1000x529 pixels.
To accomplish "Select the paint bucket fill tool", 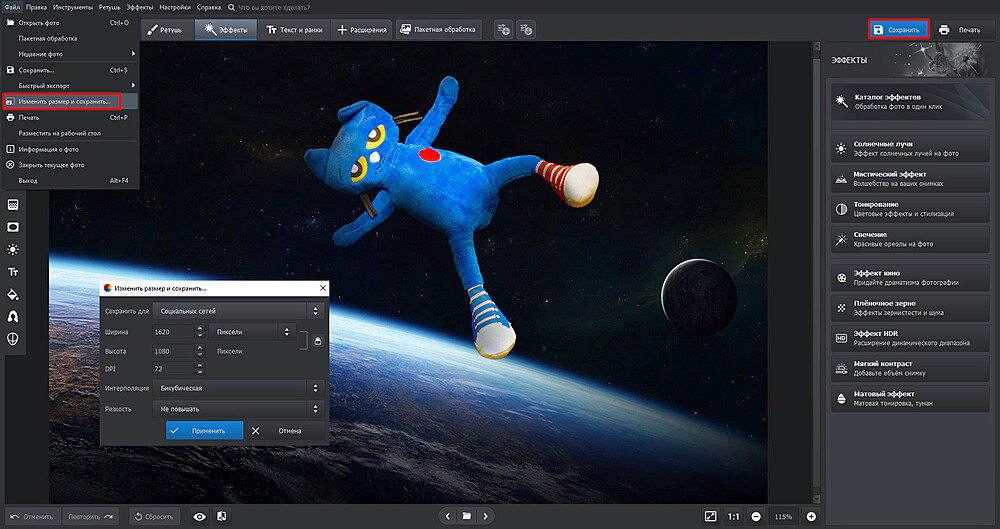I will [x=13, y=294].
